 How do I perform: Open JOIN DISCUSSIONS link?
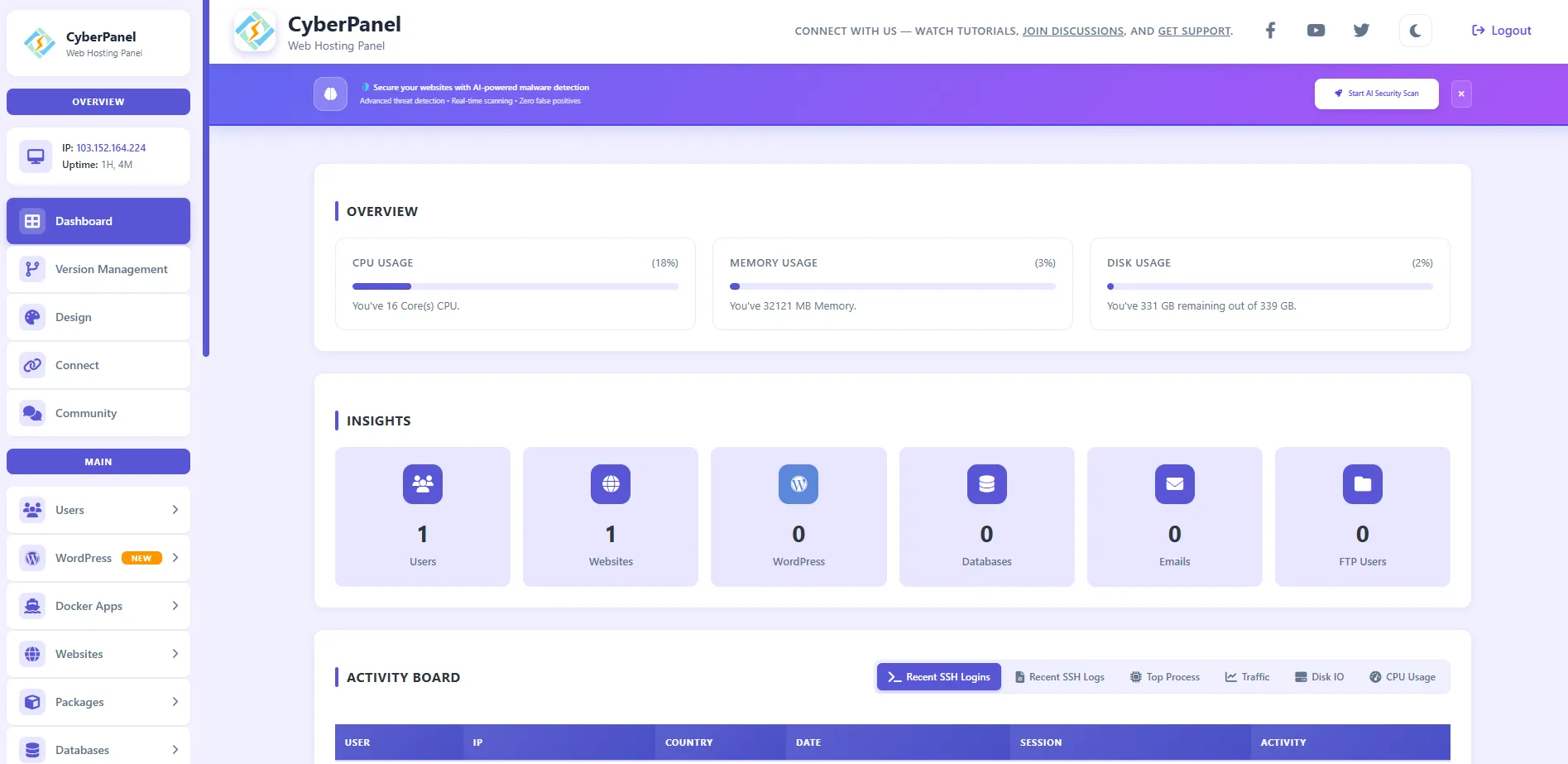click(x=1072, y=31)
